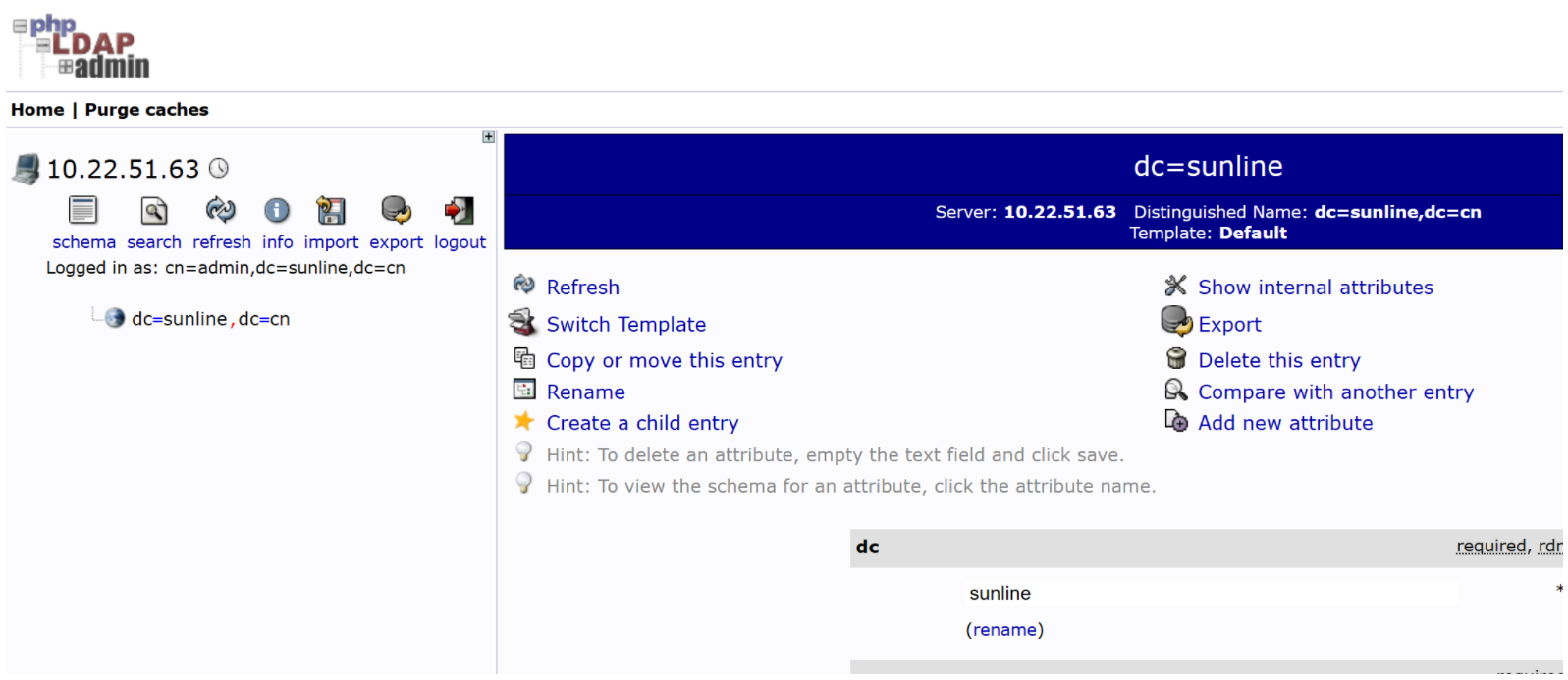Click the server computer icon
This screenshot has width=1568, height=680.
coord(27,169)
